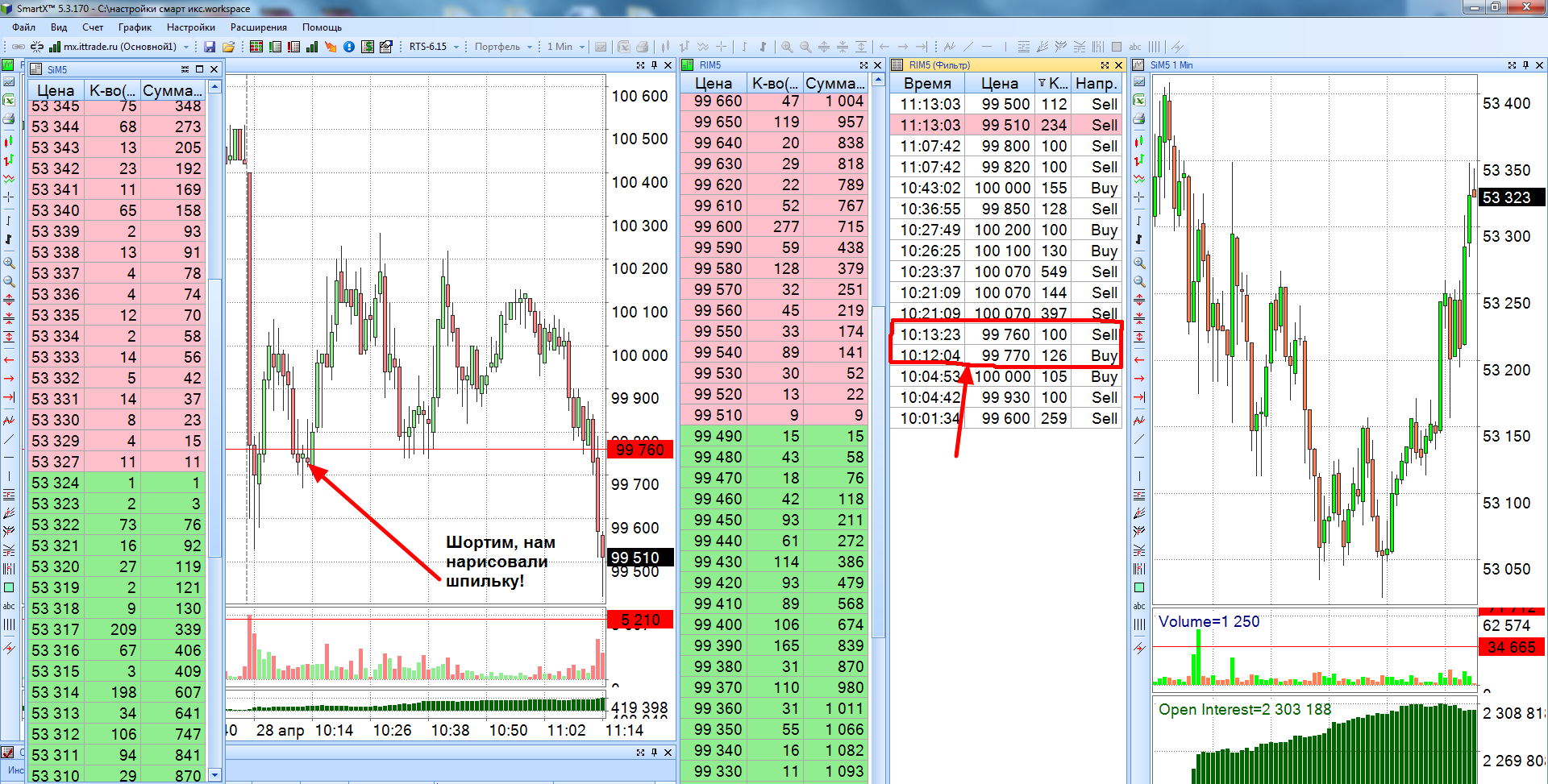1548x784 pixels.
Task: Export to Excel in the left chart side toolbar
Action: coord(9,100)
